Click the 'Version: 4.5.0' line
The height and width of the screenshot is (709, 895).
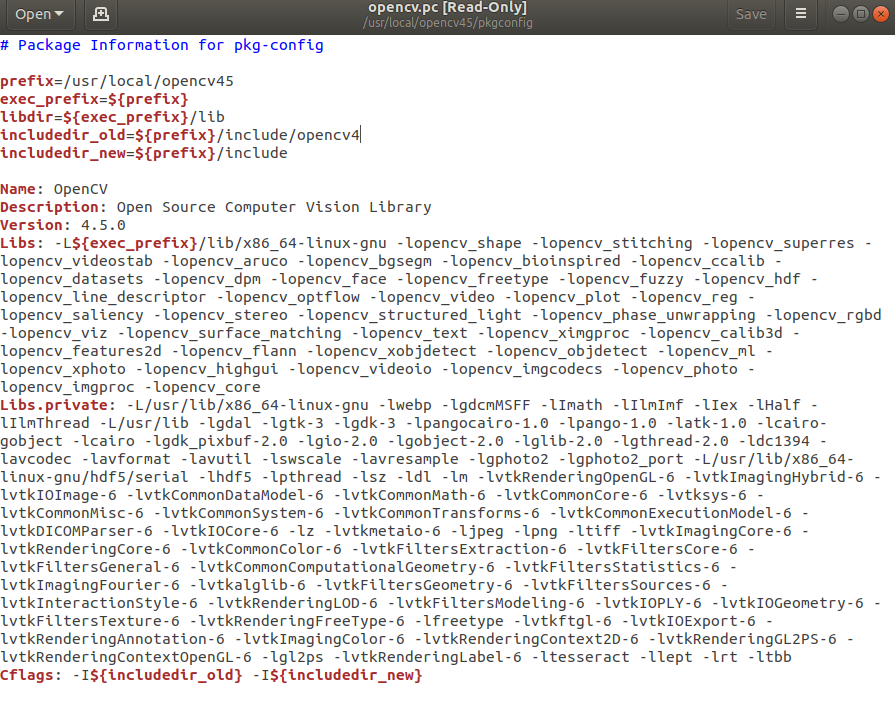(63, 225)
